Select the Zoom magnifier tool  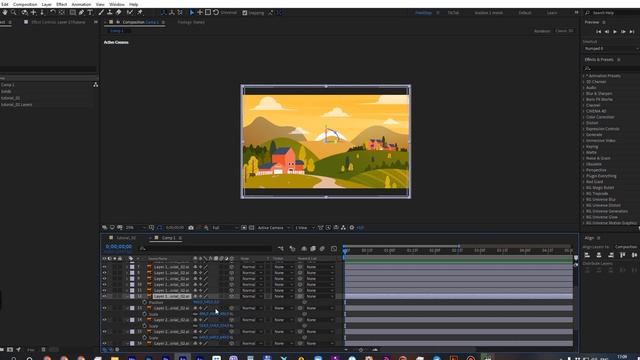(14, 13)
